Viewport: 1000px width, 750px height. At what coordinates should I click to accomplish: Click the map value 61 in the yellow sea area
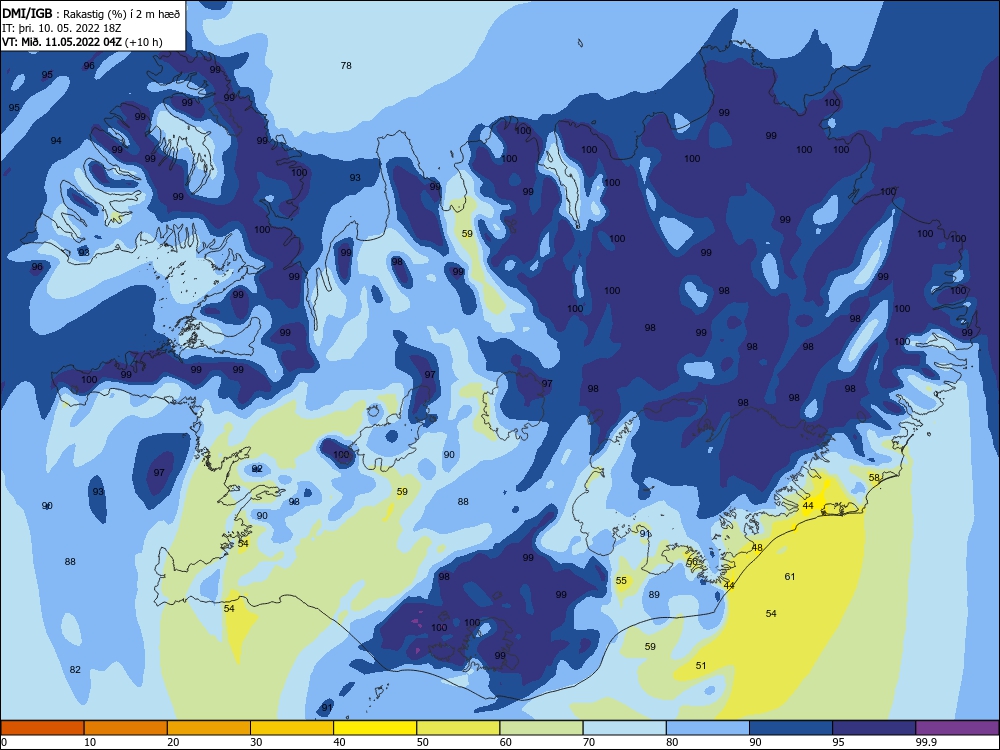coord(790,577)
